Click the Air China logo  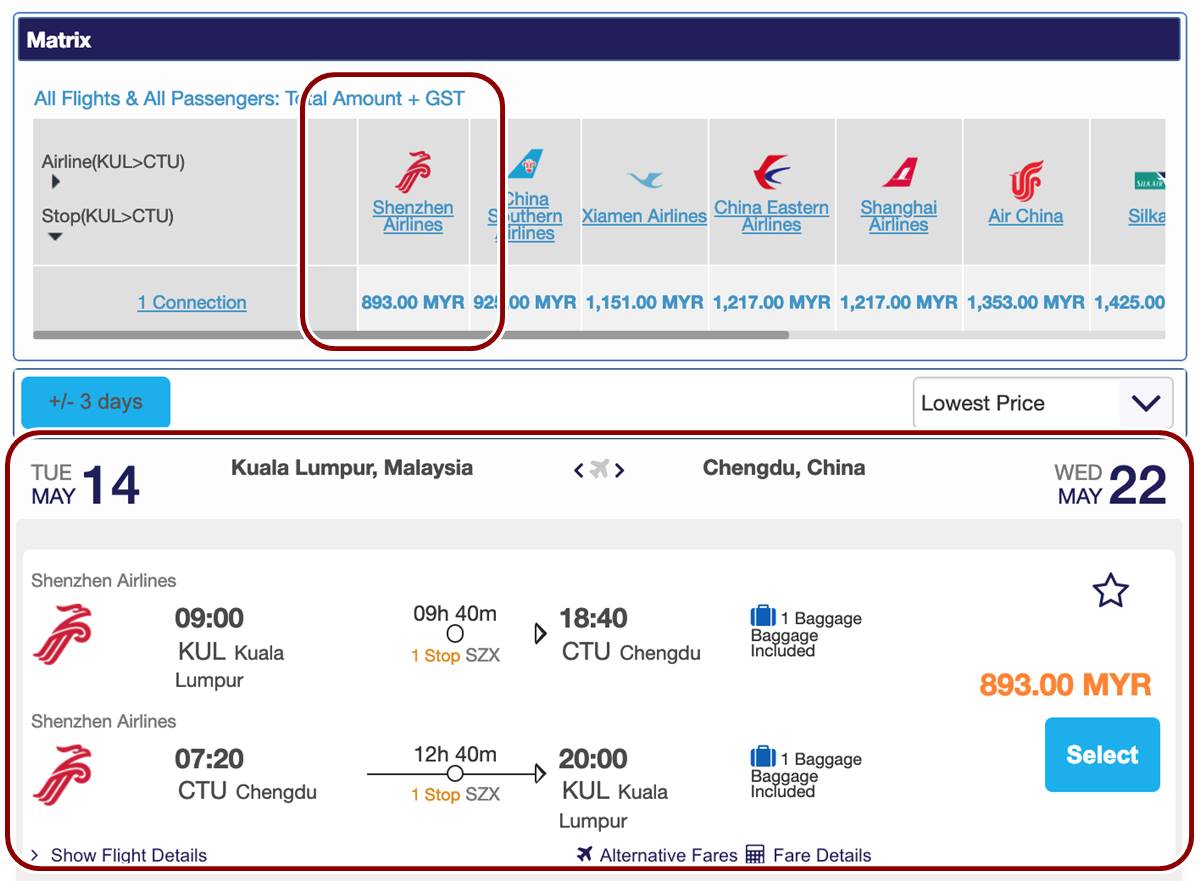tap(1026, 181)
